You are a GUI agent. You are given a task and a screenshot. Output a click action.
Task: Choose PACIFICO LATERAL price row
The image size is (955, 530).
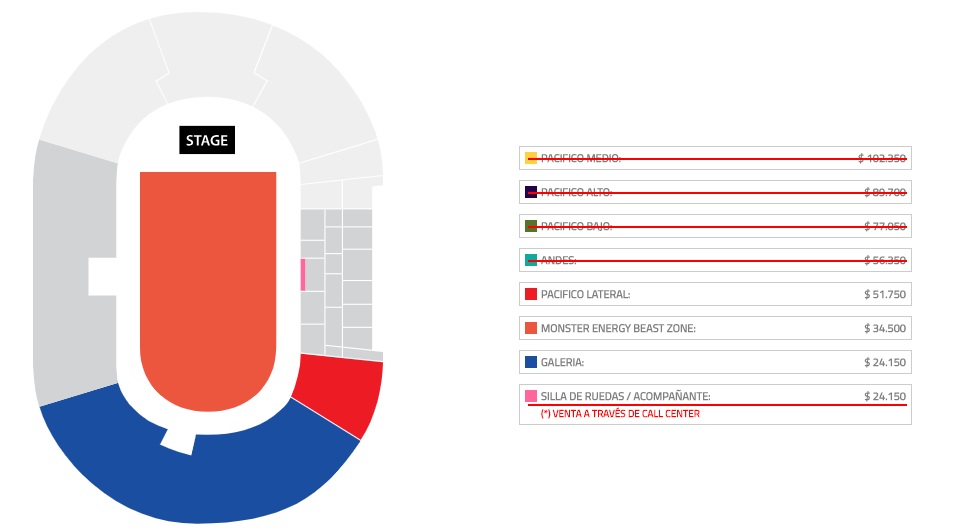(x=715, y=294)
